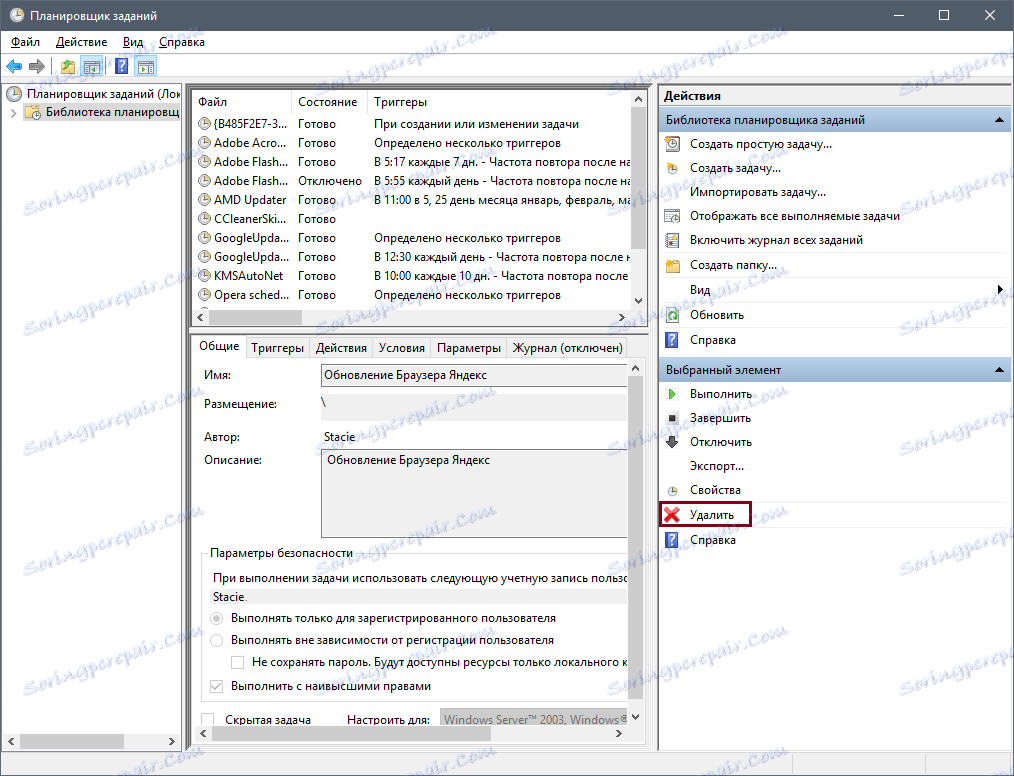Toggle 'Выполнить с наивысшими правами' checkbox
The width and height of the screenshot is (1014, 776).
pyautogui.click(x=217, y=686)
